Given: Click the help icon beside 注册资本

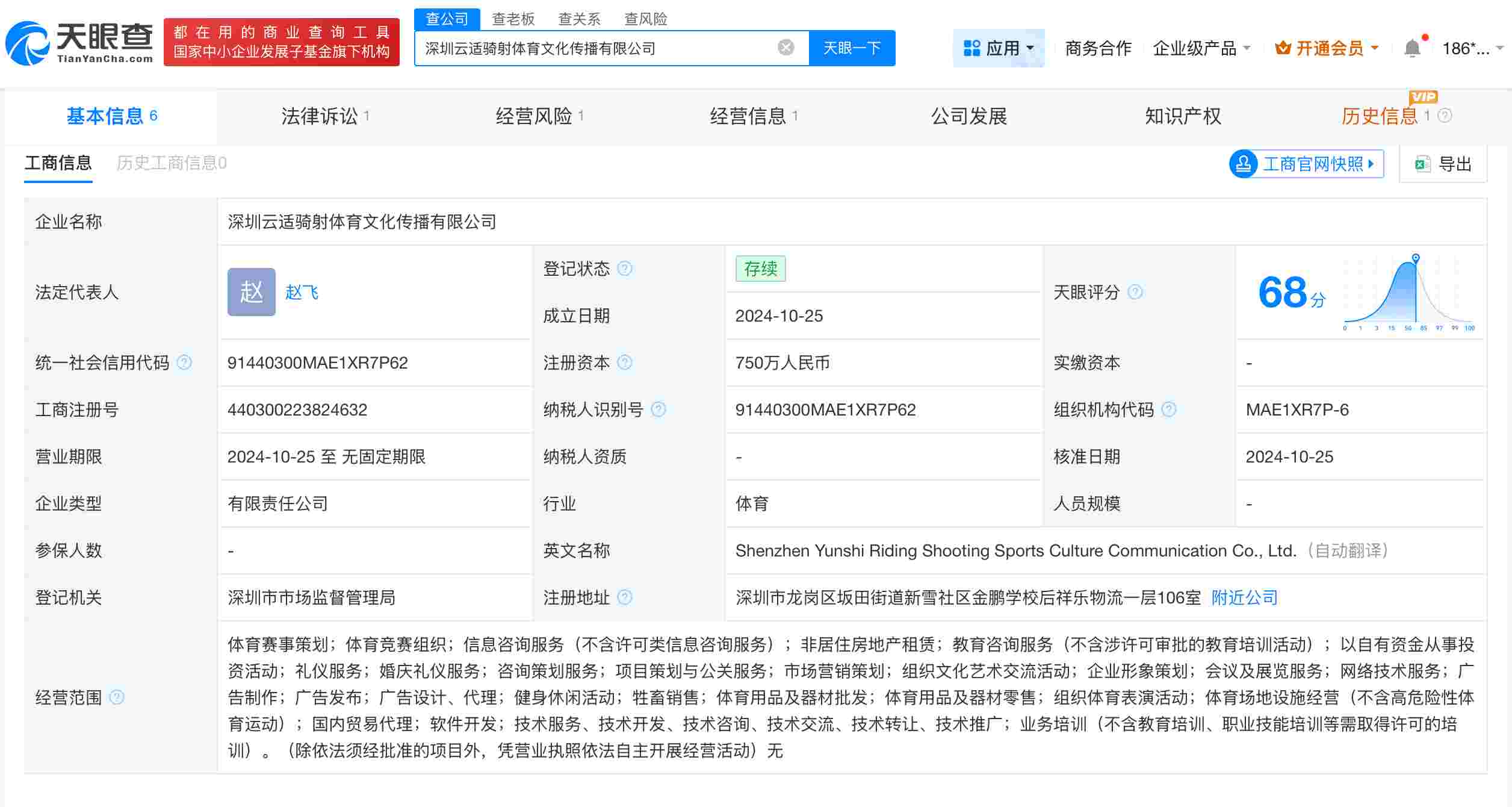Looking at the screenshot, I should (x=626, y=363).
